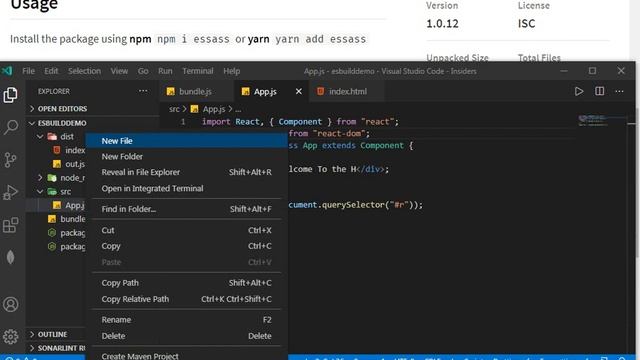Image resolution: width=640 pixels, height=360 pixels.
Task: Open the Explorer view icon
Action: point(11,95)
